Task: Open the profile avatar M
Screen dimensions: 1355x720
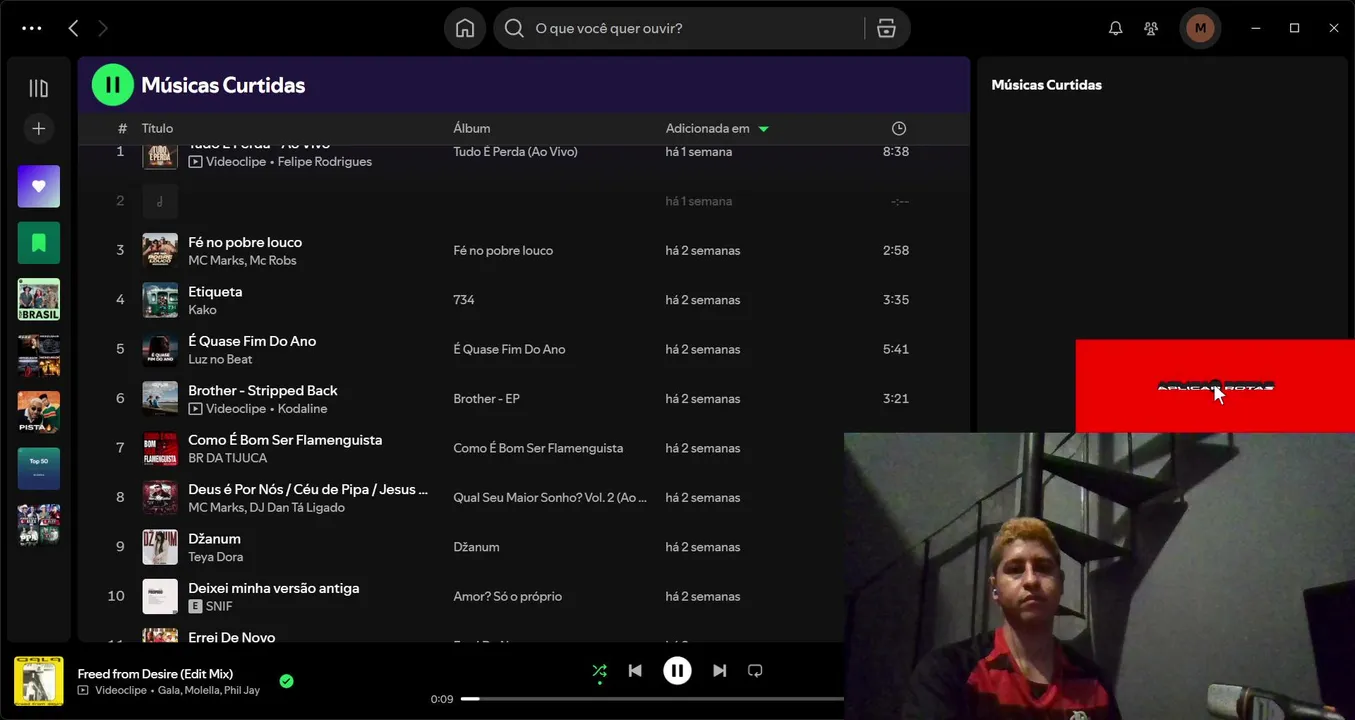Action: pos(1200,28)
